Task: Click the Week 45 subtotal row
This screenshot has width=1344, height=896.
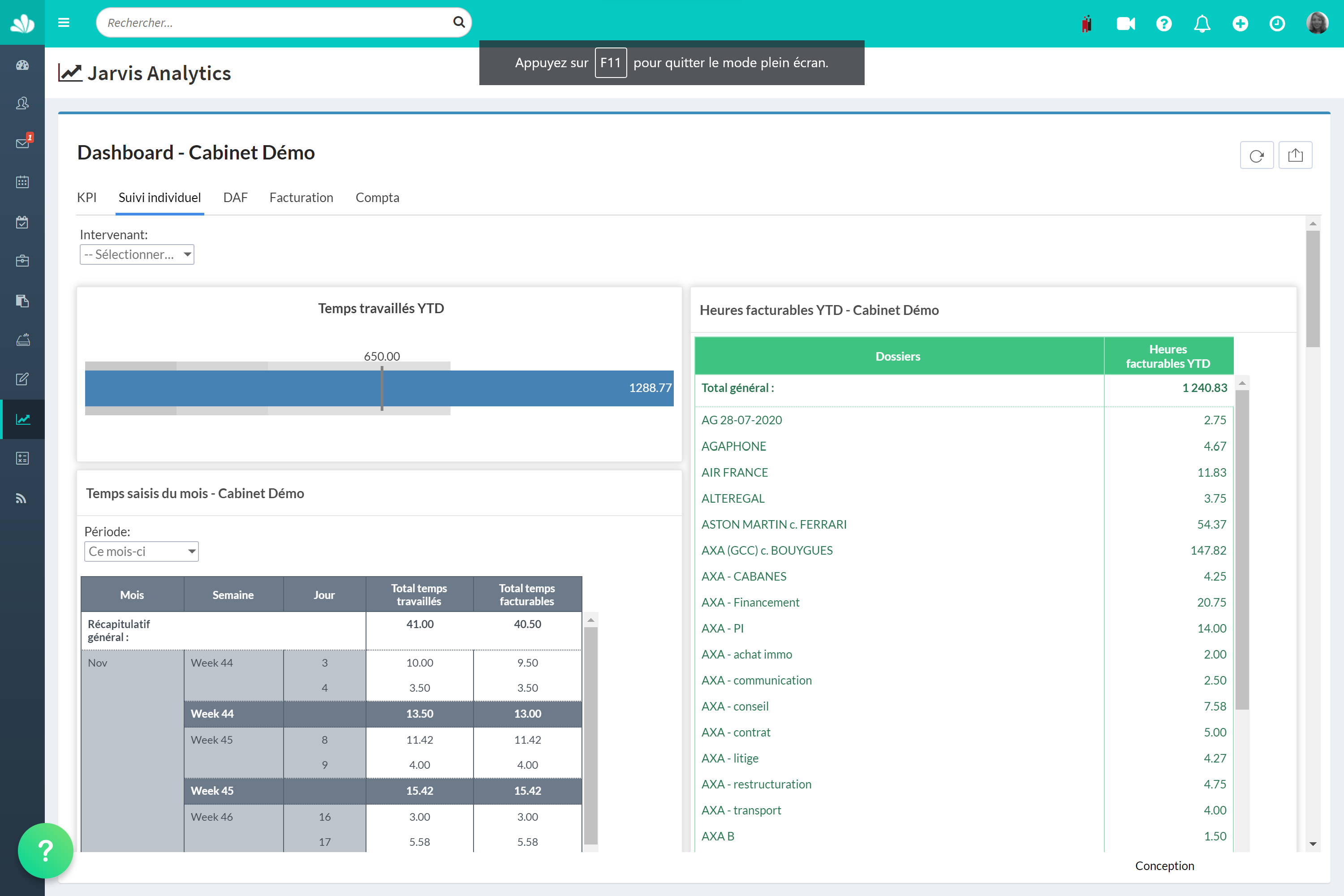Action: point(383,791)
